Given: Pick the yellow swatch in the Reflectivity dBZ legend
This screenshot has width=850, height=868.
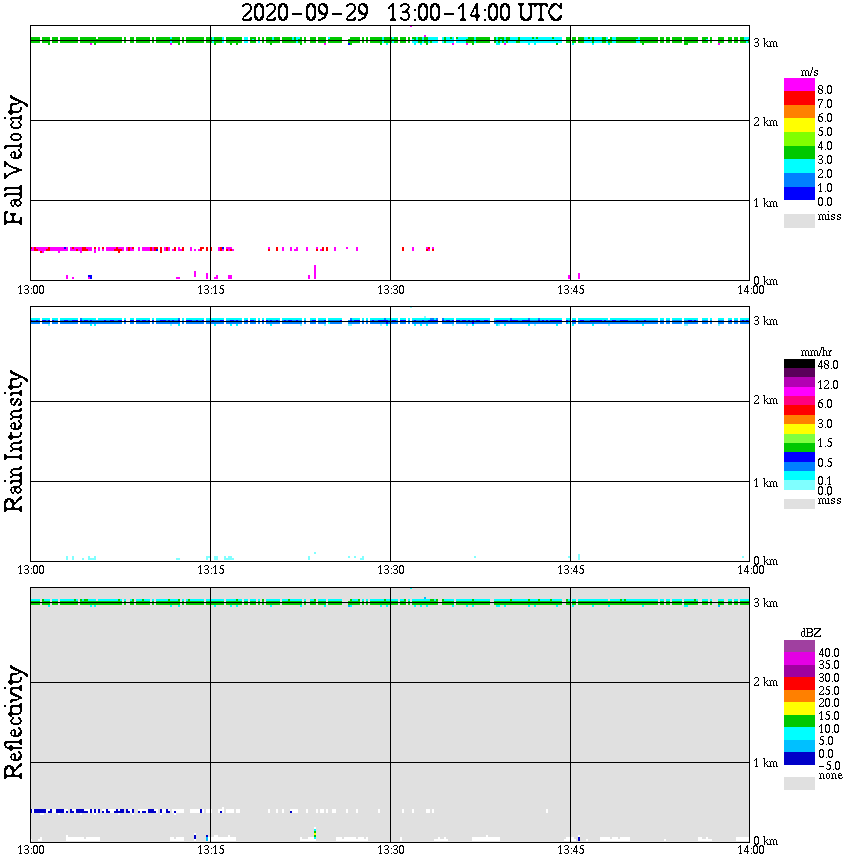Looking at the screenshot, I should (x=799, y=709).
